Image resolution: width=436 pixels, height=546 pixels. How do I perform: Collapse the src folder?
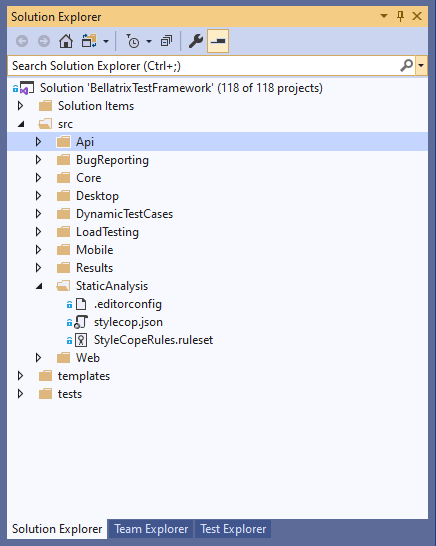click(x=21, y=124)
